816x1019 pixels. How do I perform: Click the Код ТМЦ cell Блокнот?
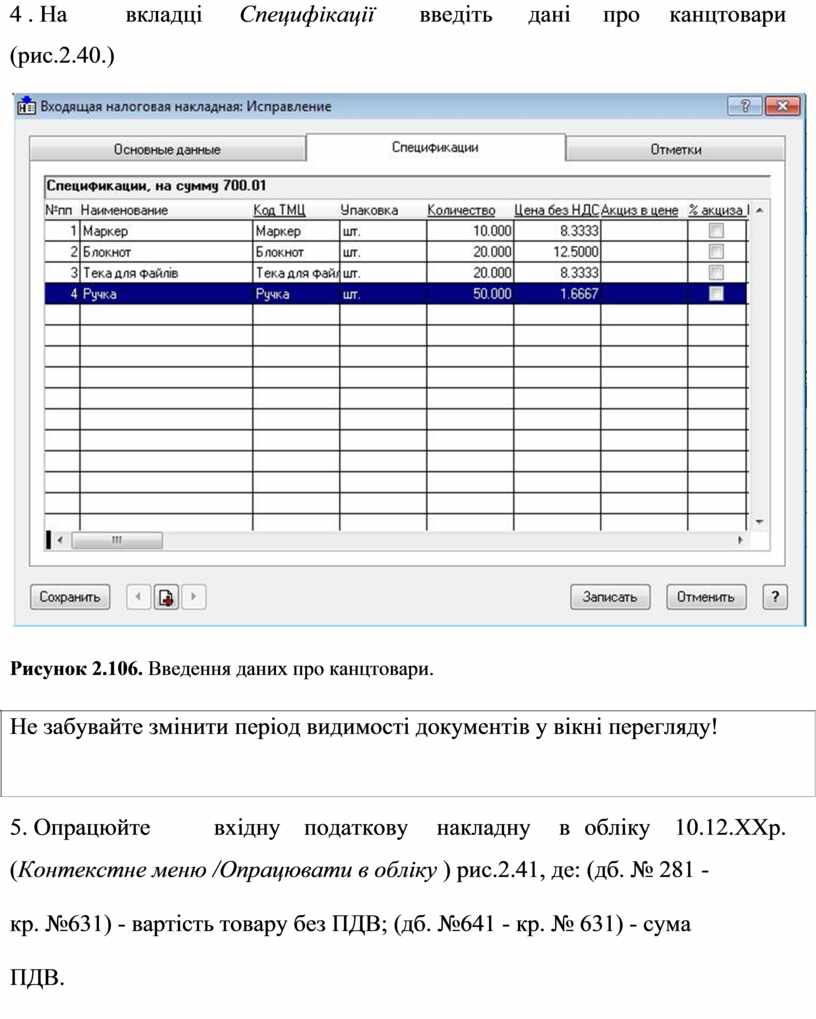pyautogui.click(x=296, y=252)
